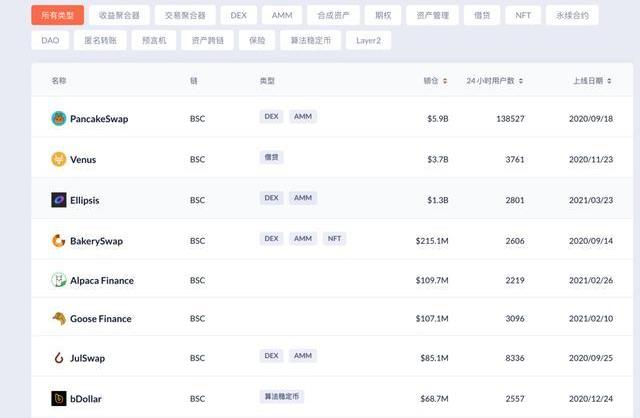Open the JulSwap project name link

click(x=88, y=358)
